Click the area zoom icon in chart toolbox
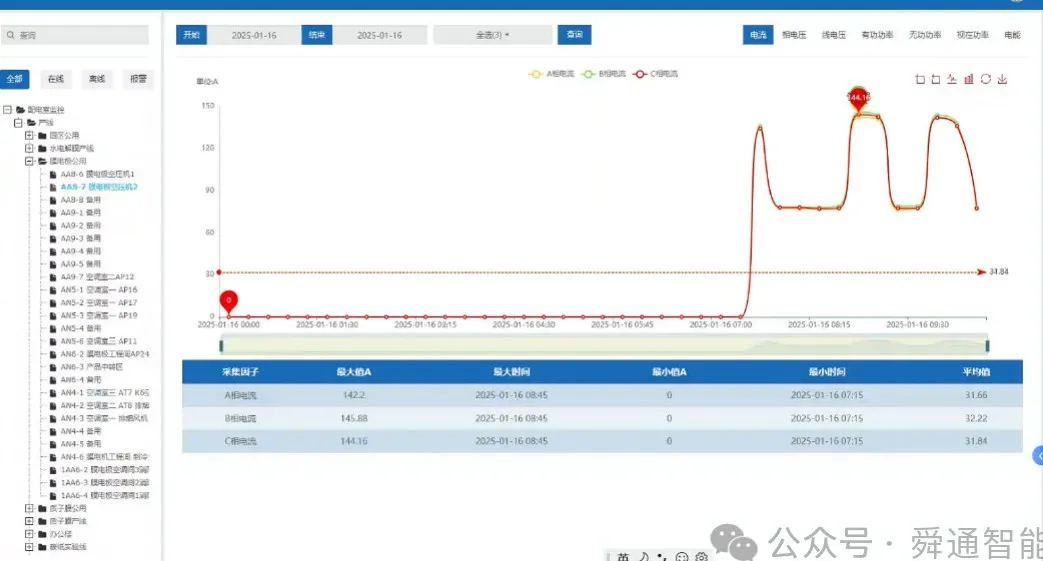 coord(920,79)
